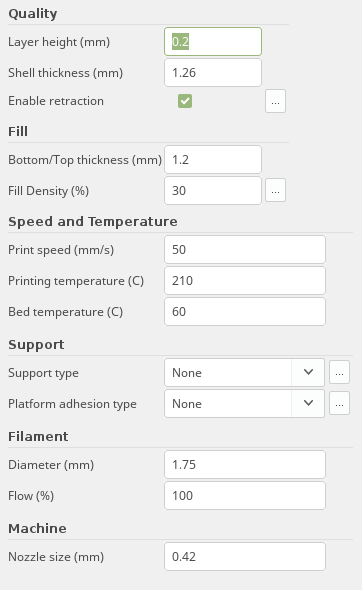Open retraction settings ellipsis button
The image size is (363, 590).
pos(275,101)
